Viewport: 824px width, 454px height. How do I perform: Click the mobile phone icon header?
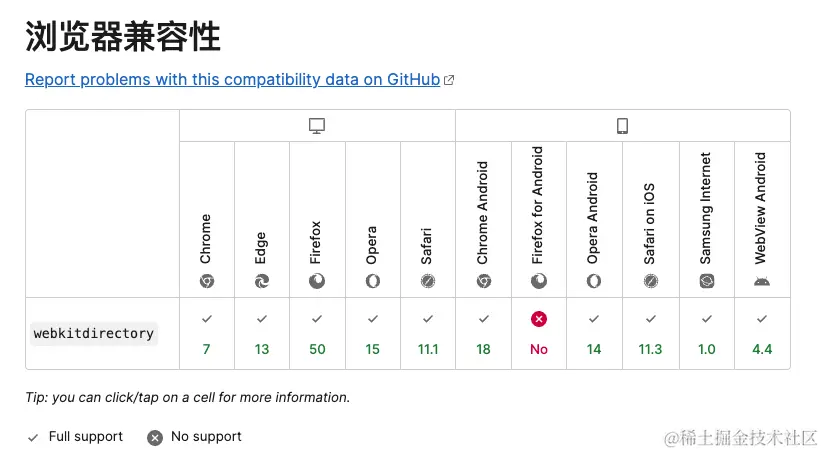tap(622, 126)
